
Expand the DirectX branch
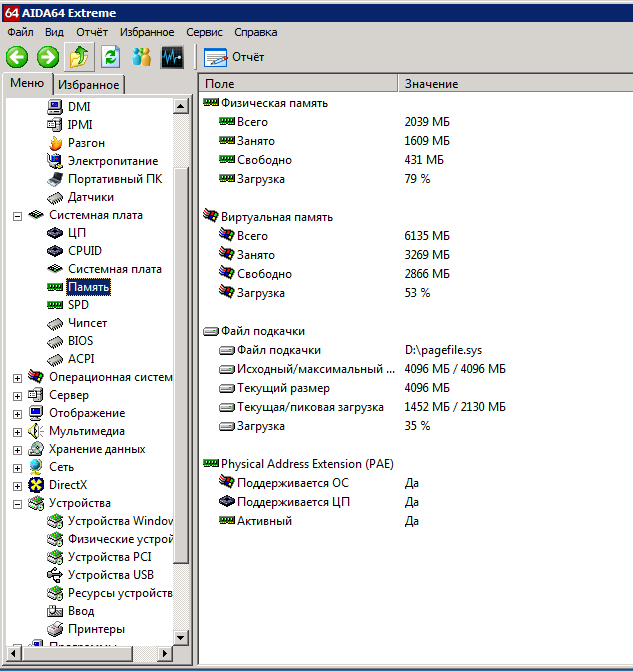[17, 486]
